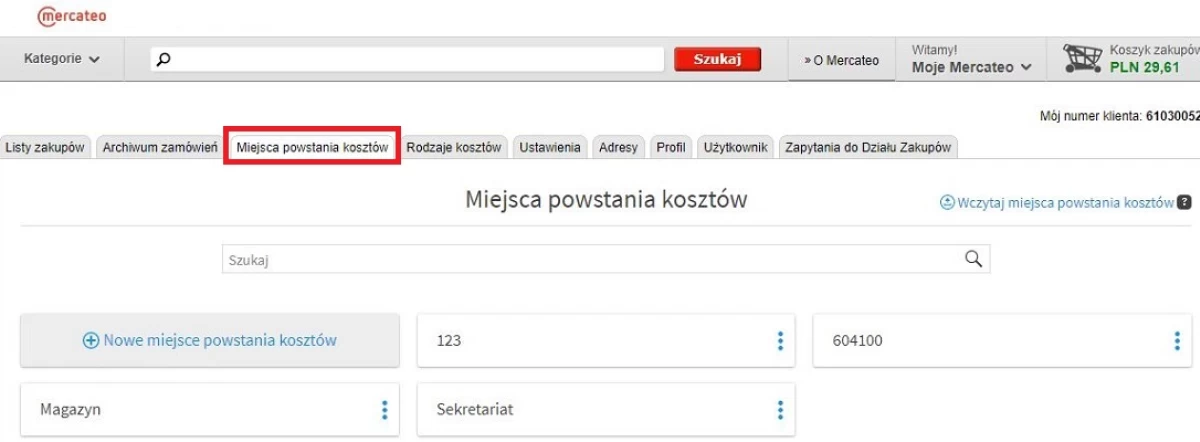Go to the Ustawienia tab
1200x442 pixels.
tap(549, 148)
